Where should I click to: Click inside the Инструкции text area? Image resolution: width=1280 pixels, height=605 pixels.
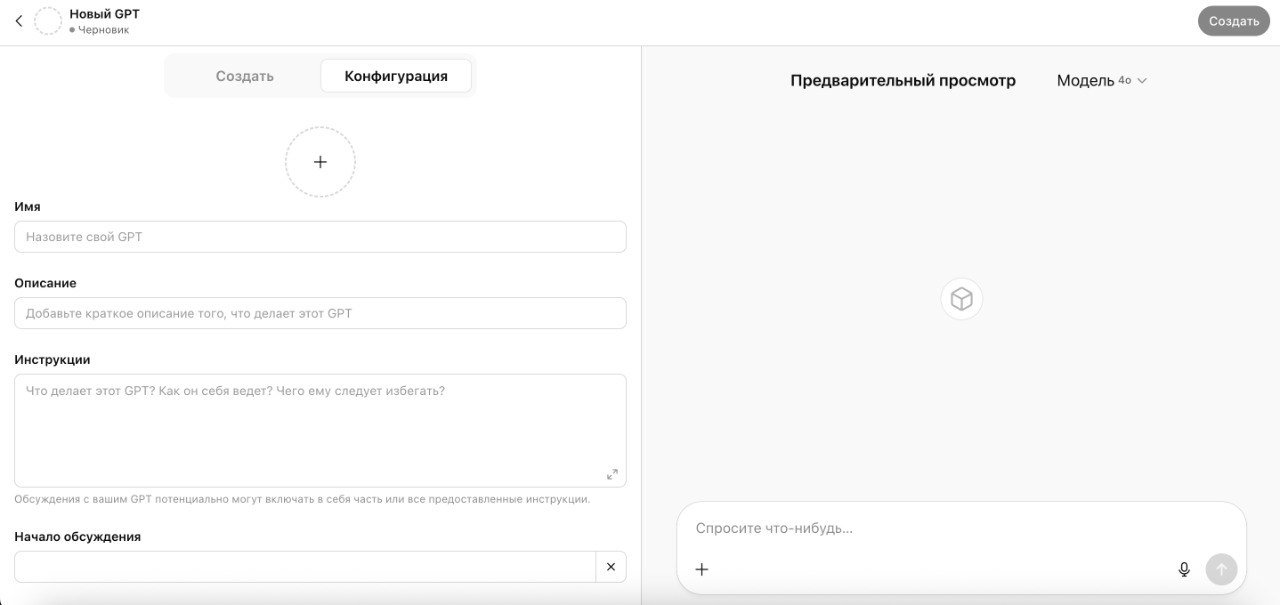[x=320, y=430]
